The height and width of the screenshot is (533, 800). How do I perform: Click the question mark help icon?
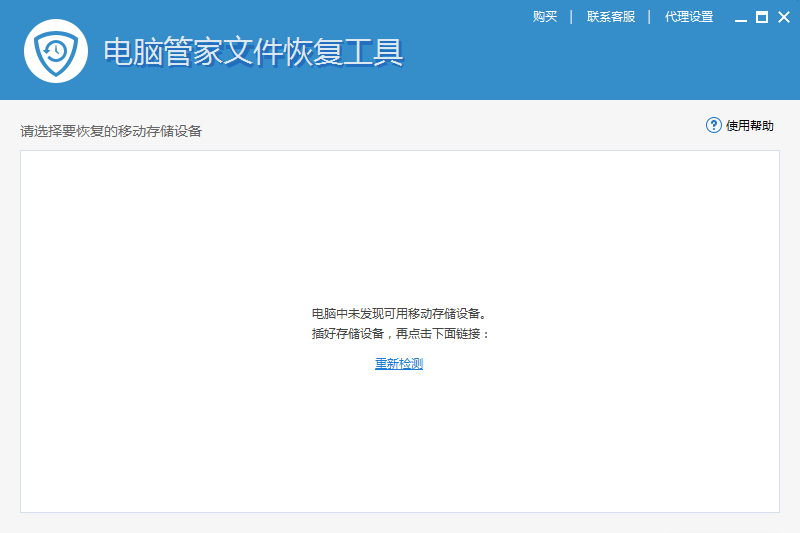[x=714, y=125]
